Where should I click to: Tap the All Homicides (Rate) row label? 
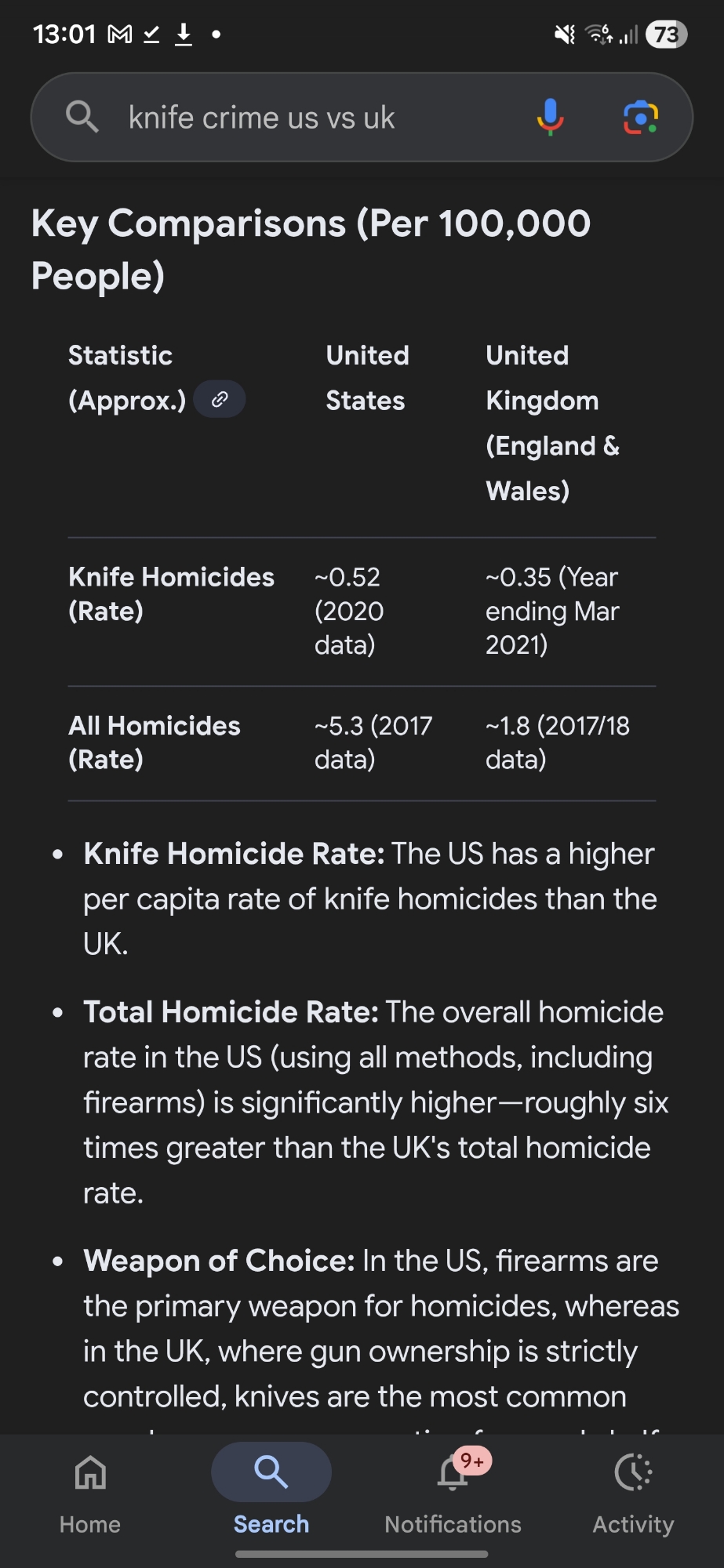155,742
